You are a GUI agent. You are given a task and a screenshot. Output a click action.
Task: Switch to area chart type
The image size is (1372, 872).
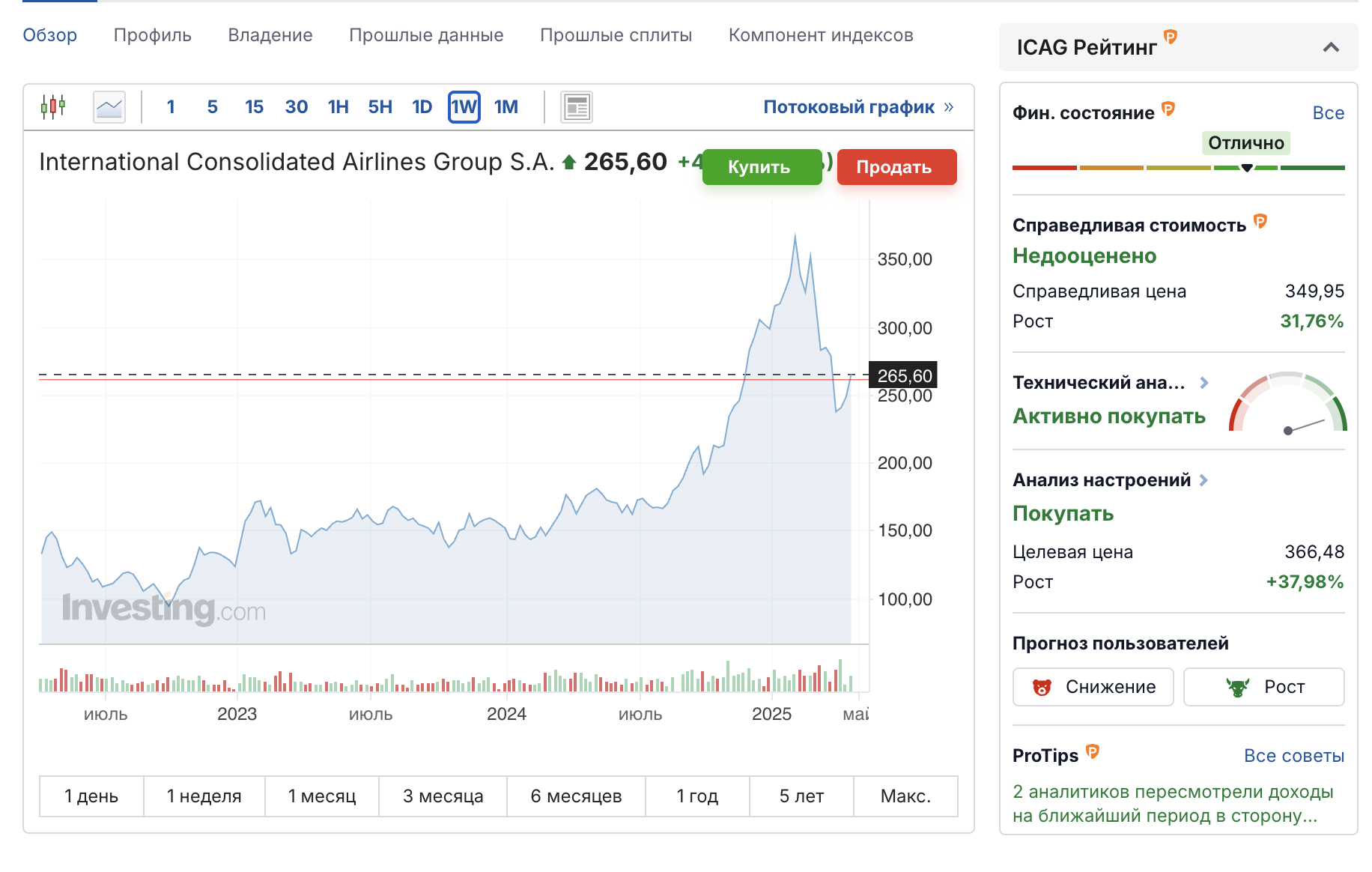[109, 107]
